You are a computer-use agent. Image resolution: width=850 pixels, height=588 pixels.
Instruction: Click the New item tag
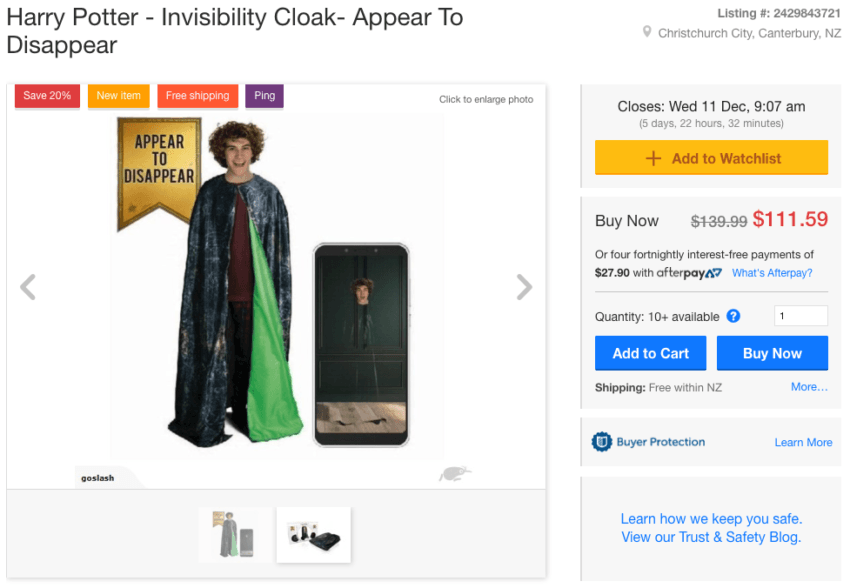tap(118, 96)
